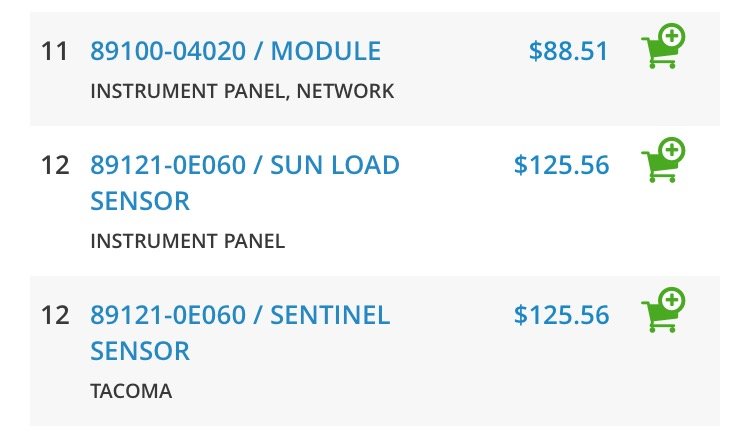This screenshot has width=750, height=440.
Task: Click $125.56 price of SUN LOAD SENSOR
Action: tap(562, 165)
